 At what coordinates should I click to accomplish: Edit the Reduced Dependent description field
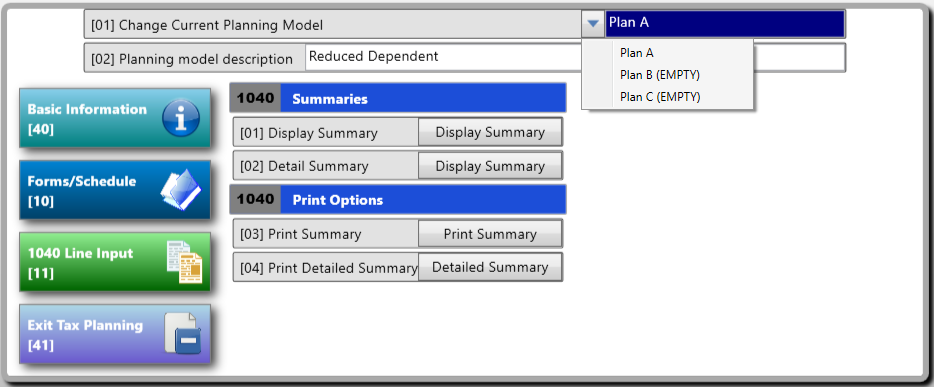click(x=575, y=58)
